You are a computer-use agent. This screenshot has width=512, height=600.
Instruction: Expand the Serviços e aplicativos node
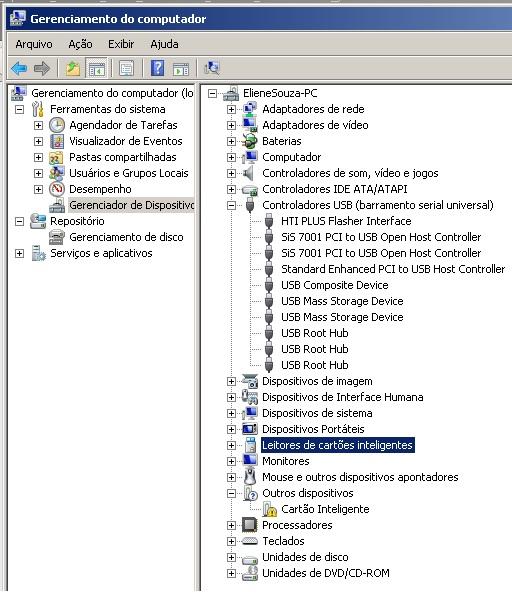[x=19, y=253]
